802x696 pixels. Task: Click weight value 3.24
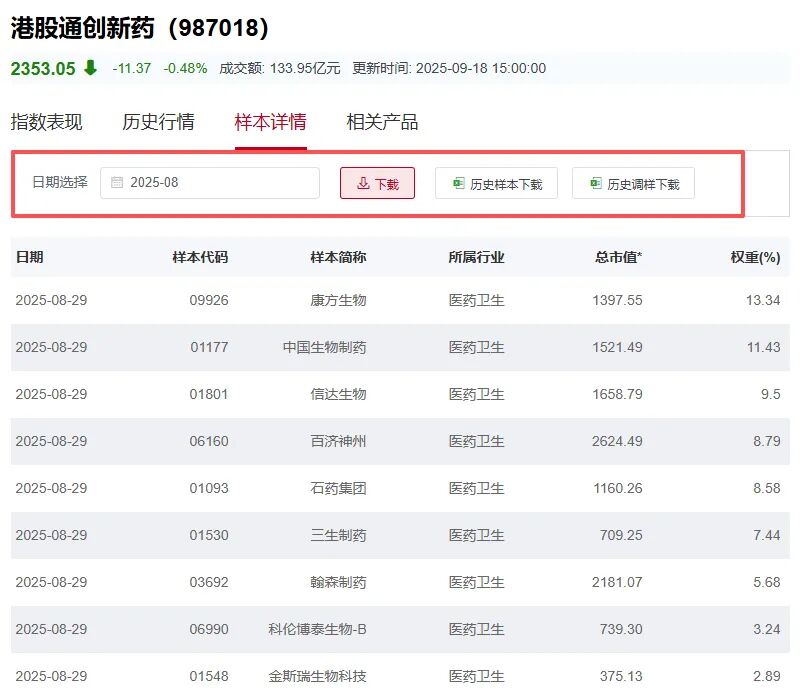[767, 630]
